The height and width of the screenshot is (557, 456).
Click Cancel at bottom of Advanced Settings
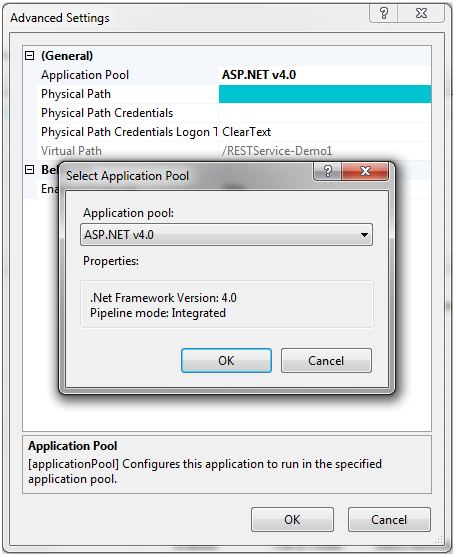click(389, 520)
